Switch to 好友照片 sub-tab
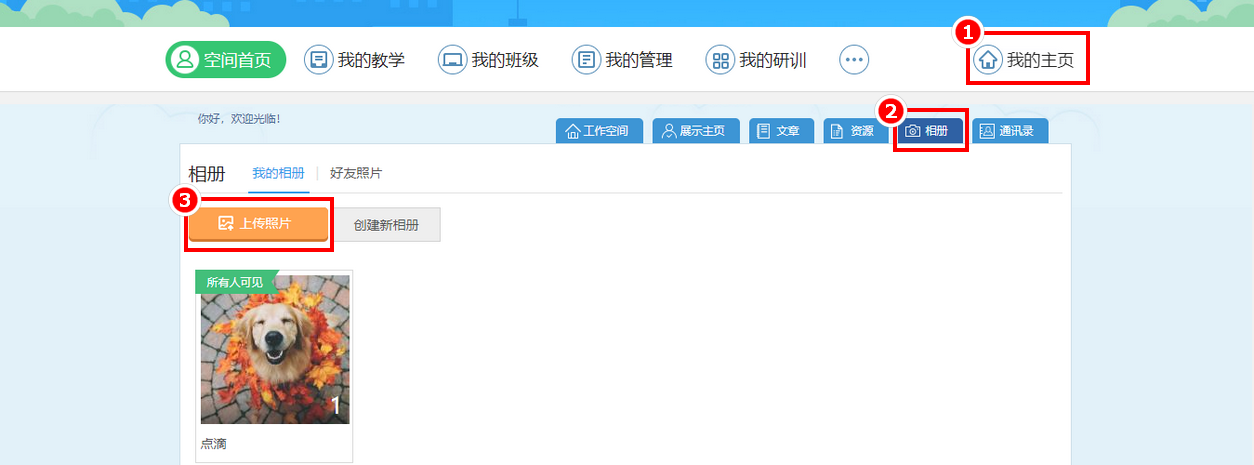Screen dimensions: 1254x465 point(356,173)
